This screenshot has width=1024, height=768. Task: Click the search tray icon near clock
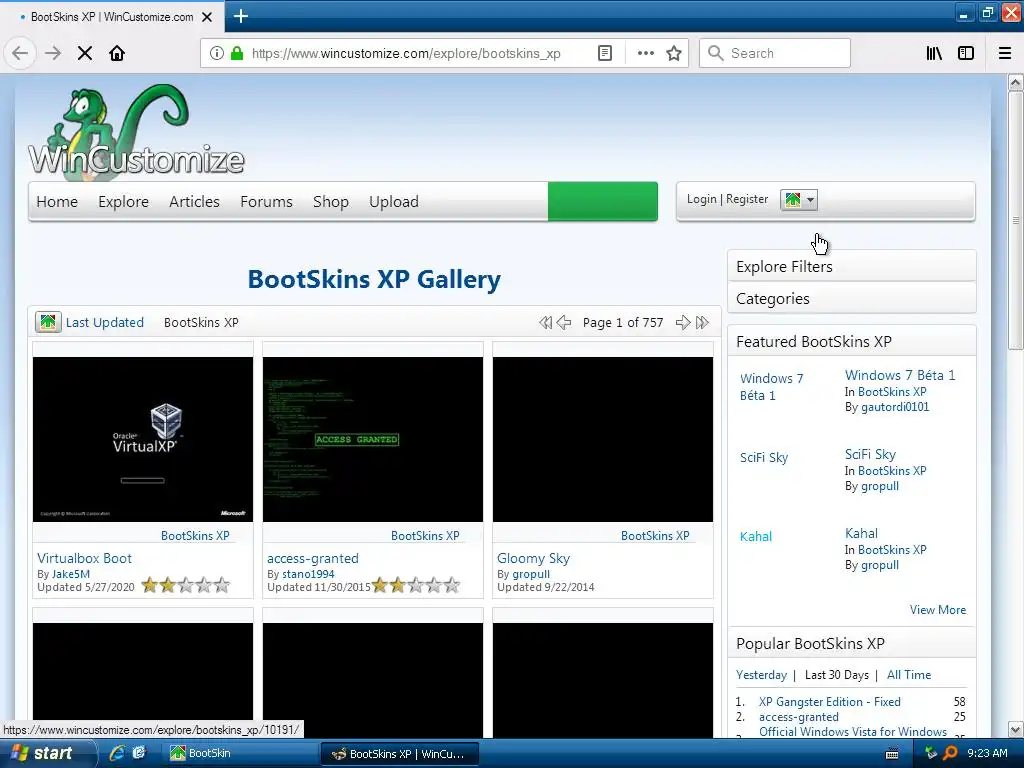(x=950, y=753)
